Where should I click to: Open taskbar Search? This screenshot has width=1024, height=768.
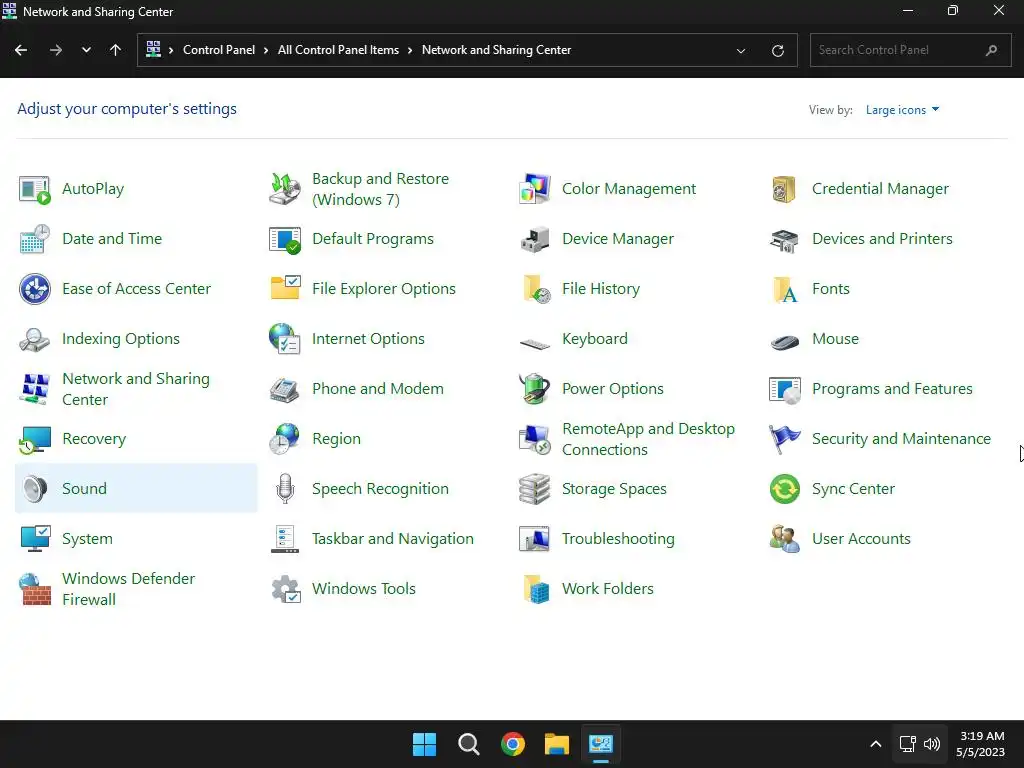coord(468,744)
